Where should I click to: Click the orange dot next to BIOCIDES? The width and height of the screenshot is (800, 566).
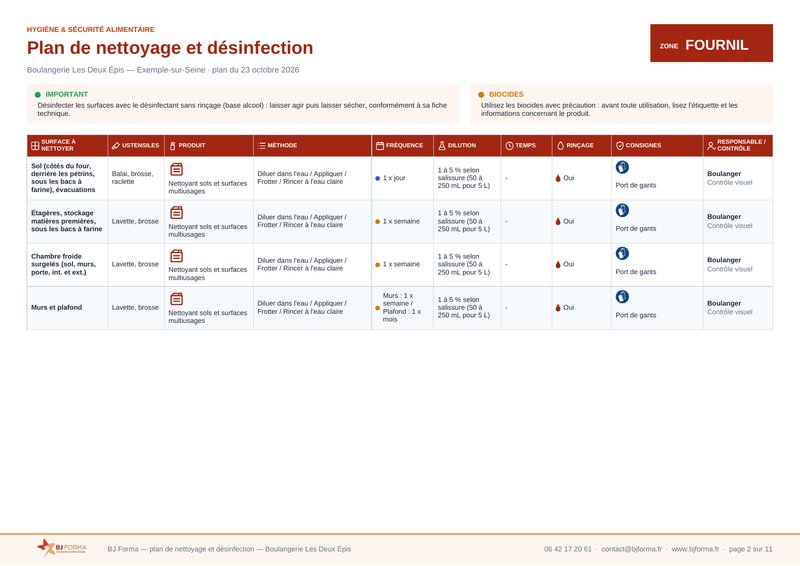(x=481, y=94)
